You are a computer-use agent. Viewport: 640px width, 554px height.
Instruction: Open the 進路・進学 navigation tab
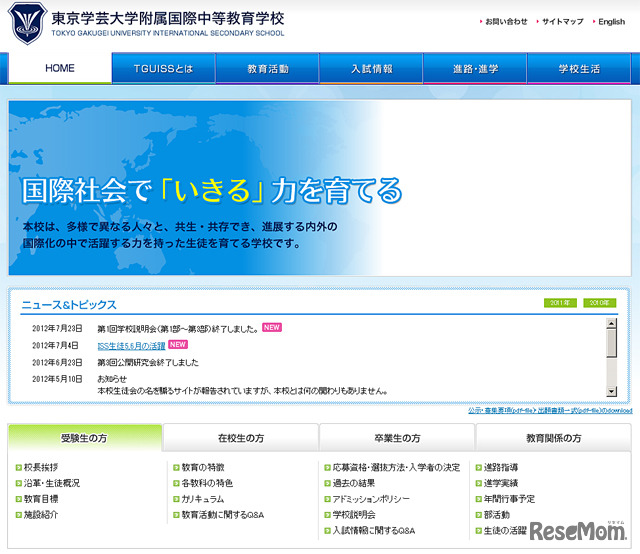pos(476,69)
